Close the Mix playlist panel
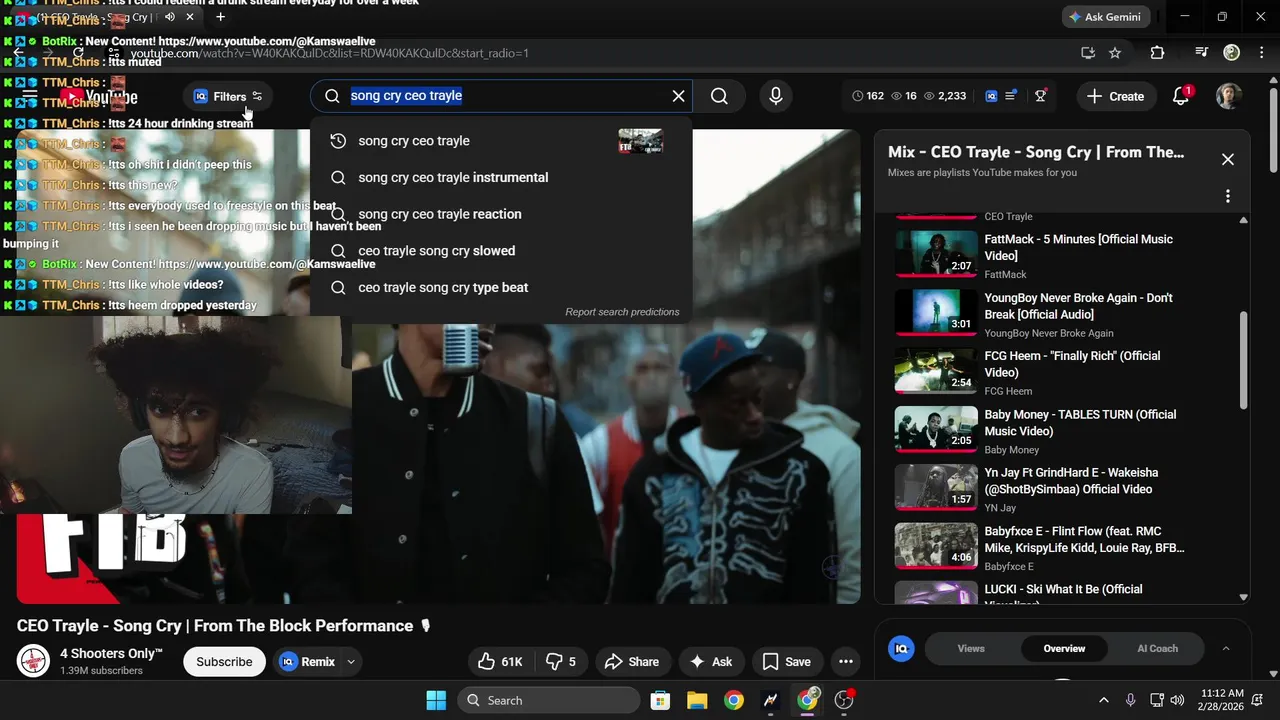This screenshot has height=720, width=1280. point(1228,159)
